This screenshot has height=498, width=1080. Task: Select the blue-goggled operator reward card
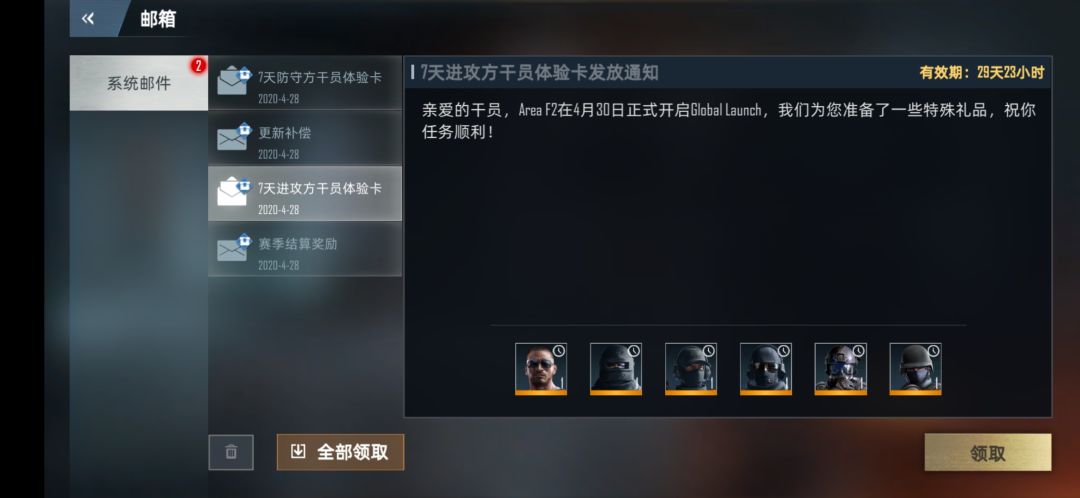[841, 369]
